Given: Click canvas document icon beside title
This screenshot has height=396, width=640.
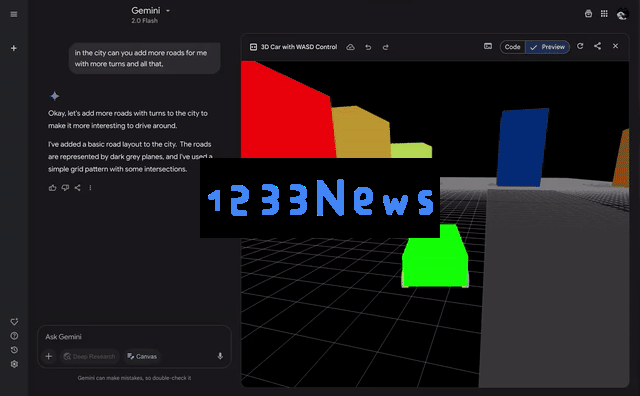Looking at the screenshot, I should click(x=253, y=47).
